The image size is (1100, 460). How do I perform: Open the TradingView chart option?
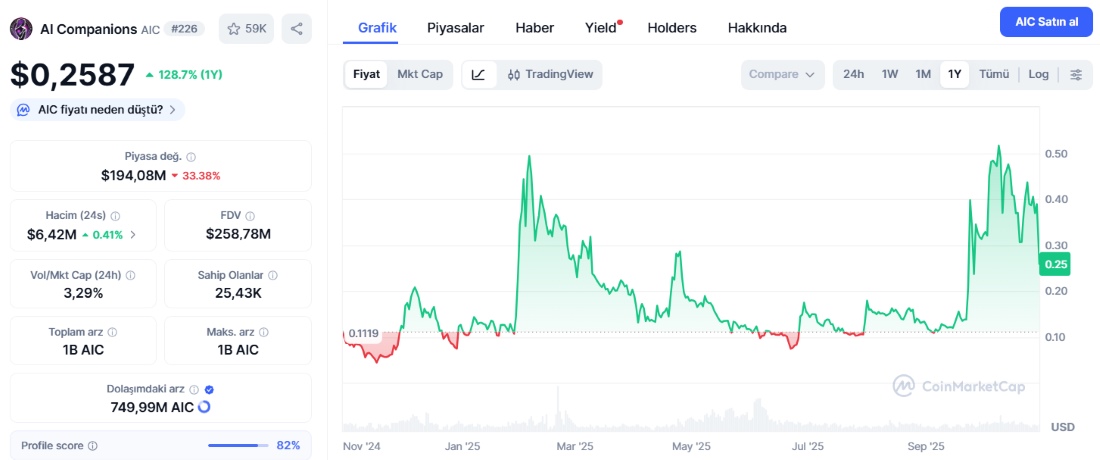550,74
